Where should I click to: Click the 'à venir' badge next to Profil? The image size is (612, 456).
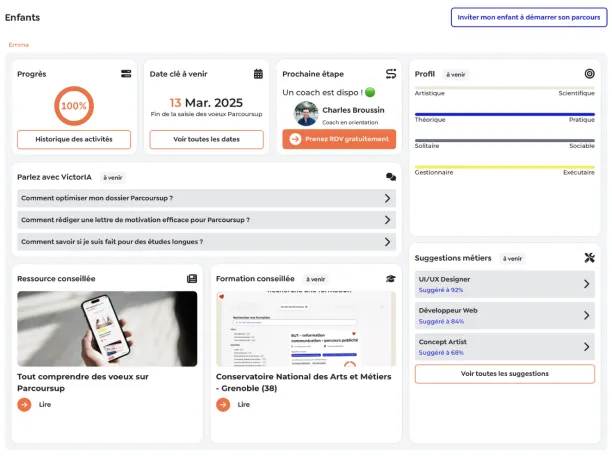coord(455,75)
